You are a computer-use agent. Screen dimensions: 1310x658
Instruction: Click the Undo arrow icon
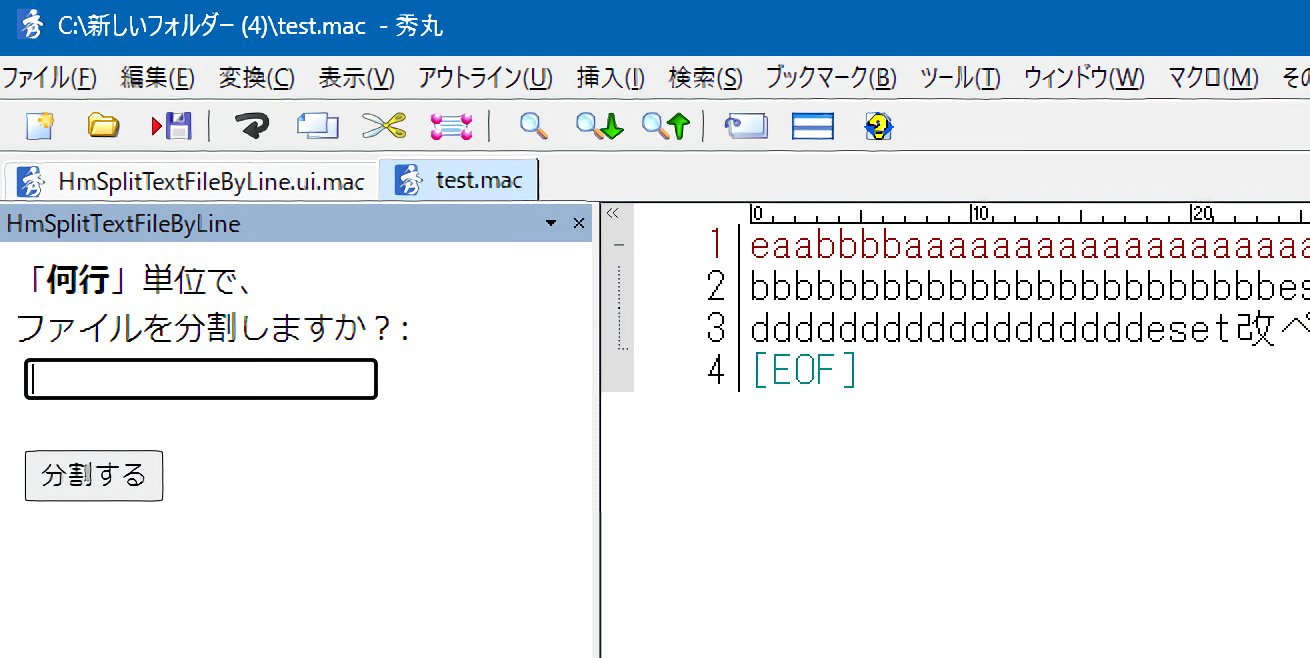[252, 126]
